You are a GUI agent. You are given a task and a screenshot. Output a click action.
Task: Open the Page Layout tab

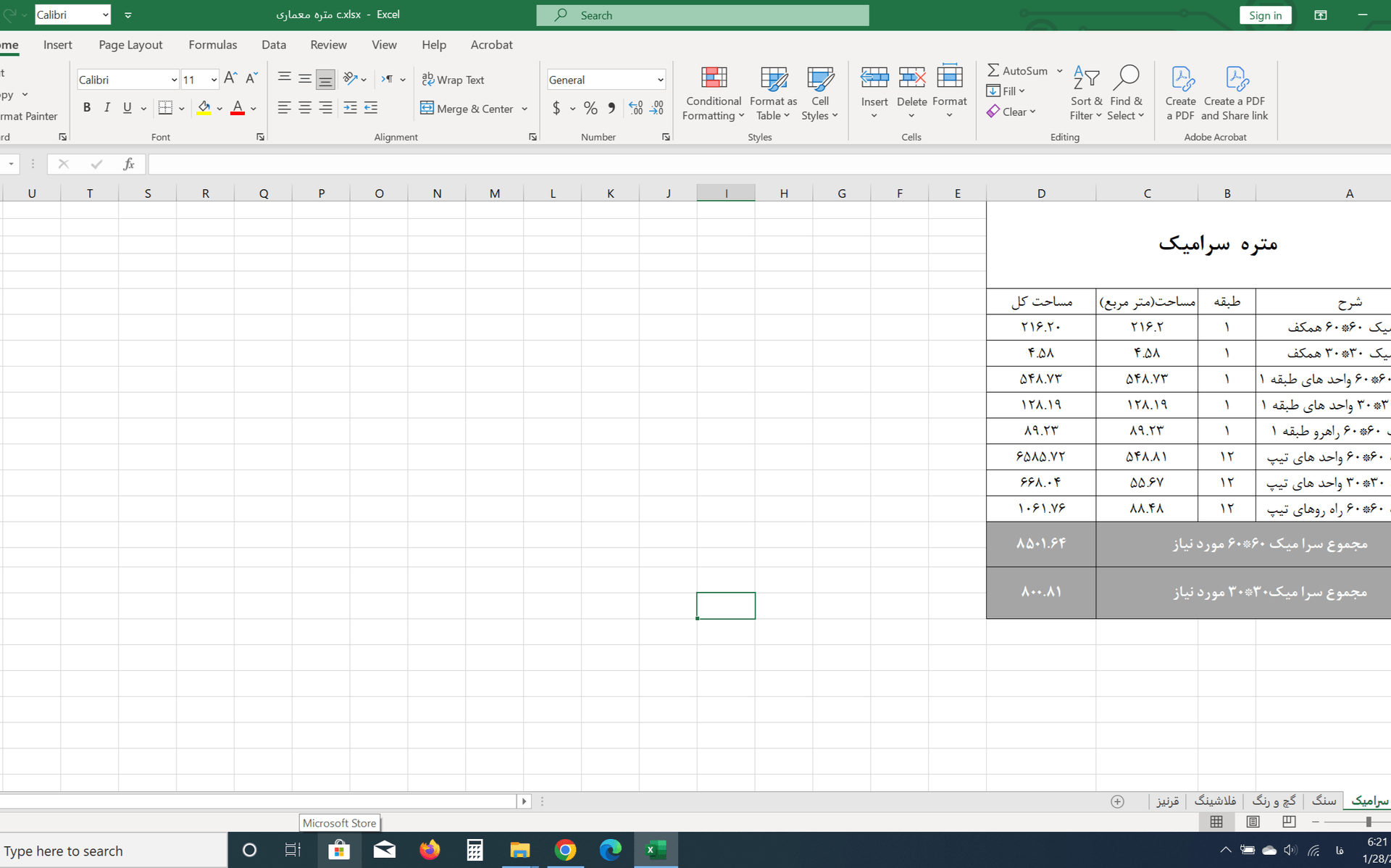coord(130,44)
